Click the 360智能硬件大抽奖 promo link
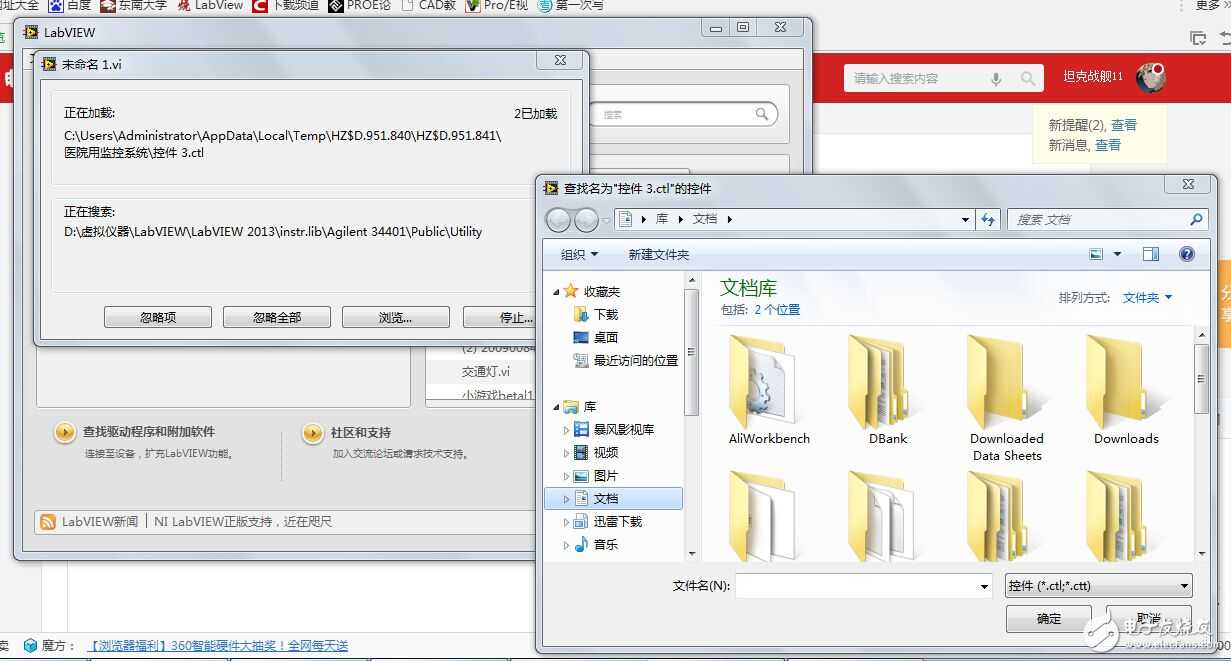 click(218, 646)
